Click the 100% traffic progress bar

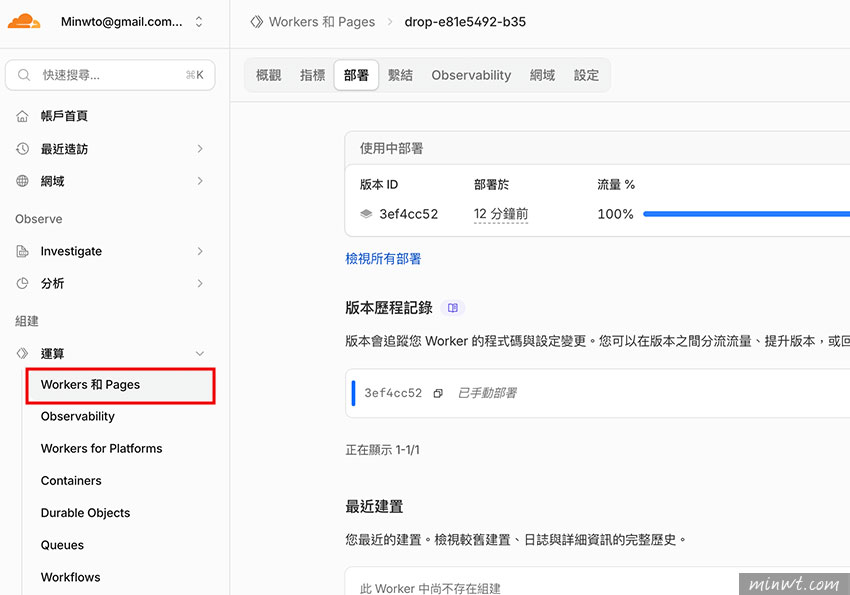tap(746, 214)
